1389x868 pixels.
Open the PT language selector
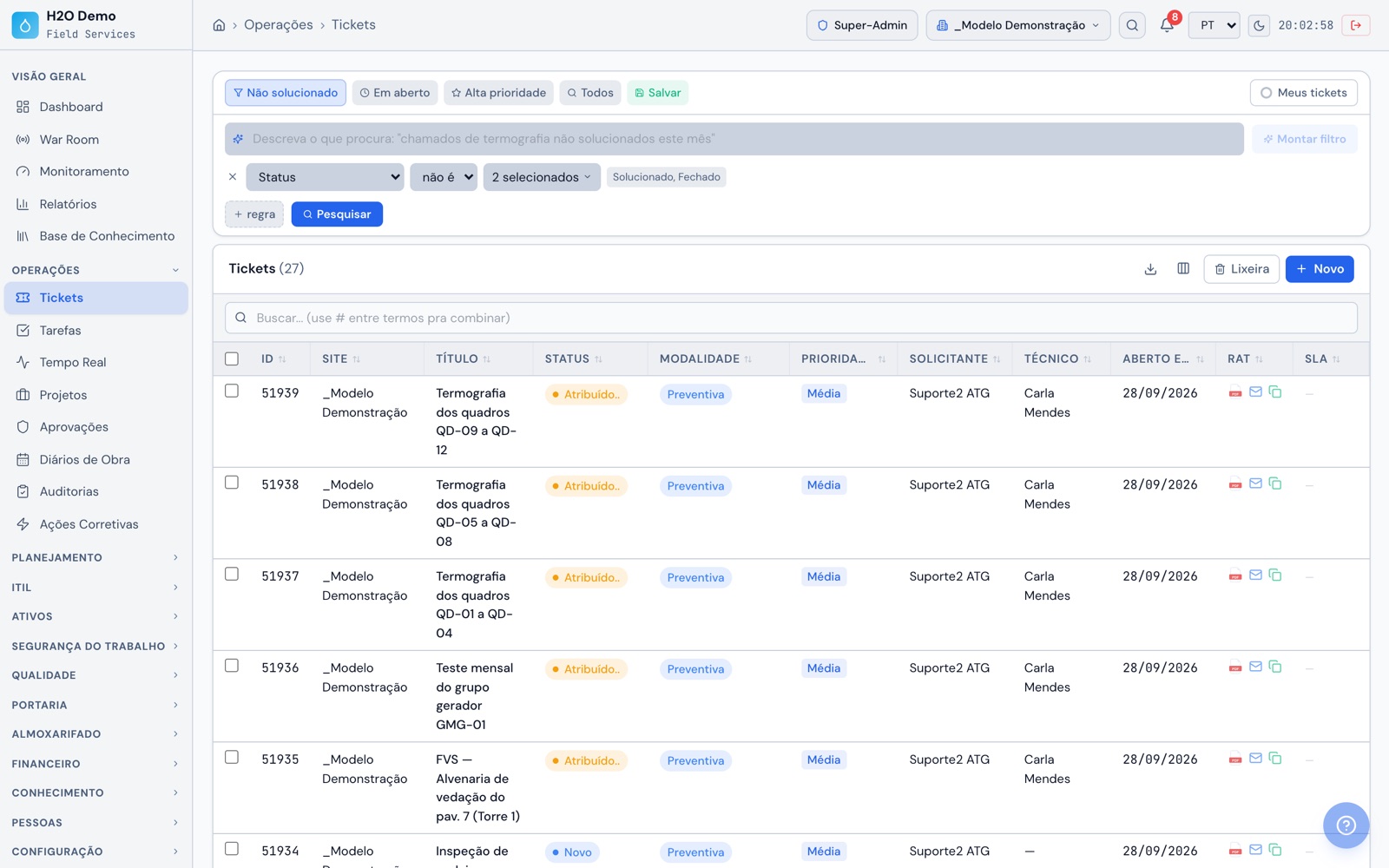tap(1214, 25)
